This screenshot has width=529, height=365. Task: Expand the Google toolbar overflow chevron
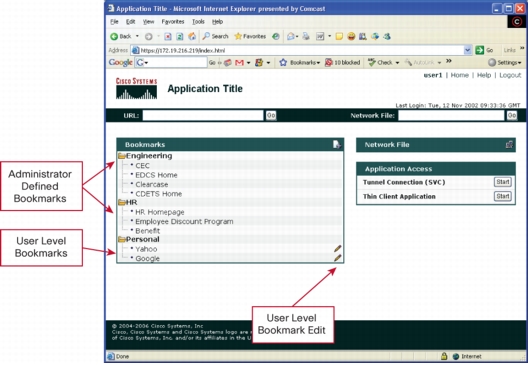(448, 61)
